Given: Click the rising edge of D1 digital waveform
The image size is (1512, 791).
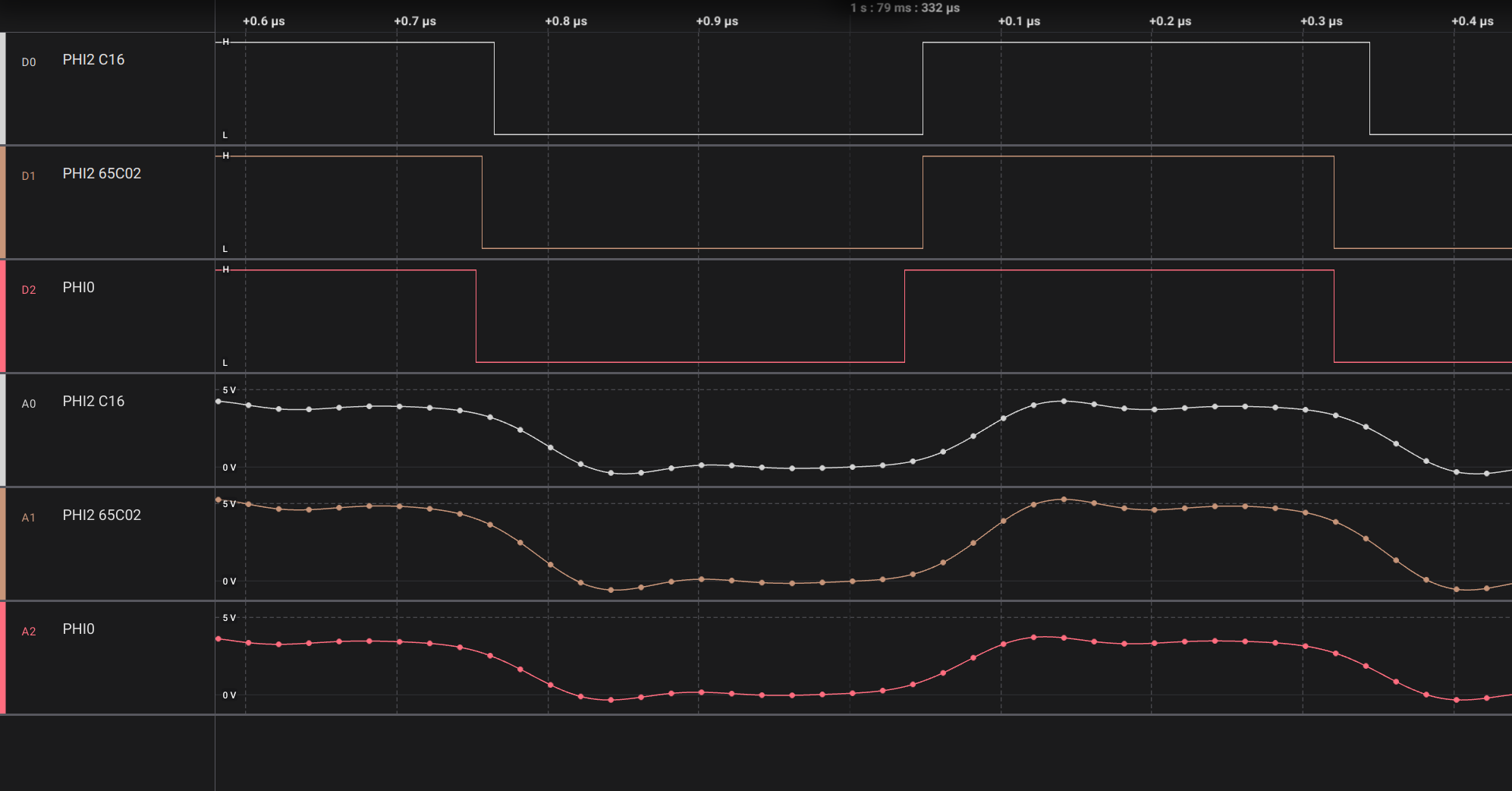Looking at the screenshot, I should click(x=923, y=202).
